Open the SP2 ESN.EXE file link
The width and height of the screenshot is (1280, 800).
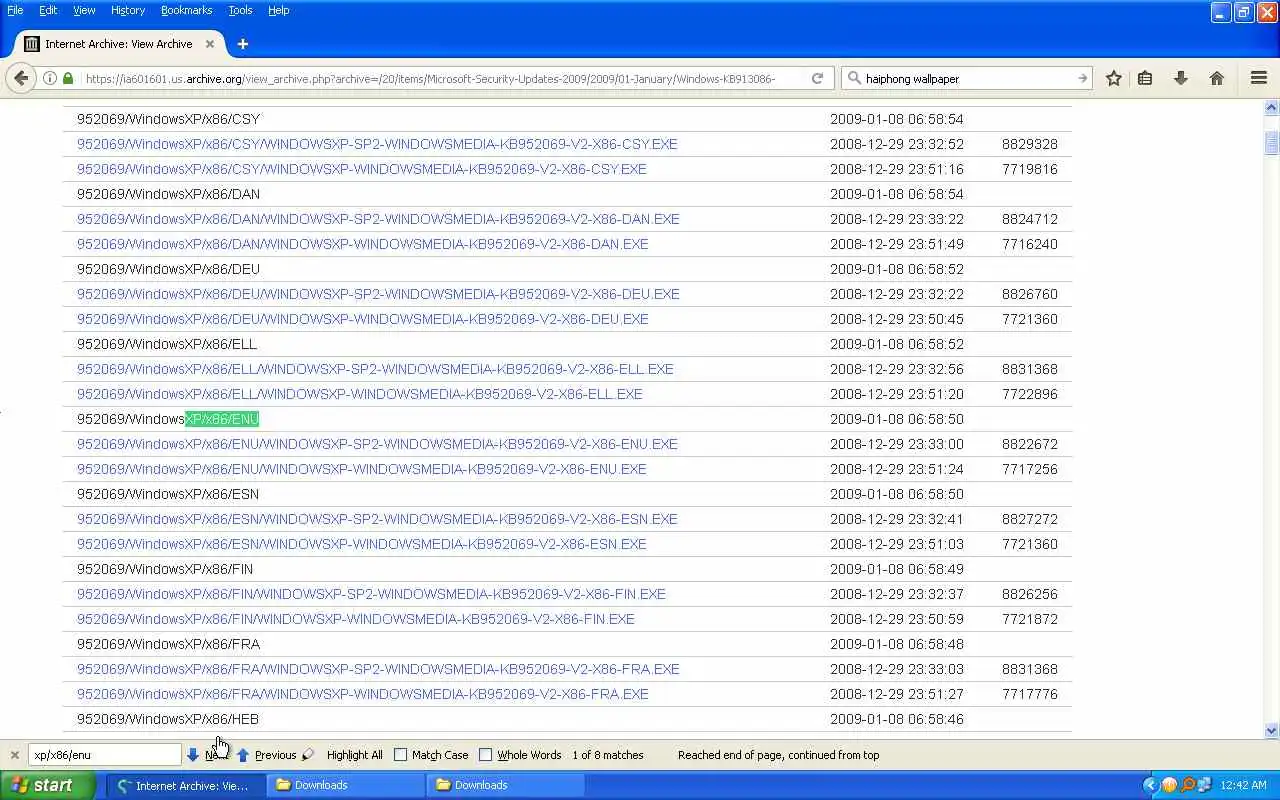pyautogui.click(x=377, y=519)
